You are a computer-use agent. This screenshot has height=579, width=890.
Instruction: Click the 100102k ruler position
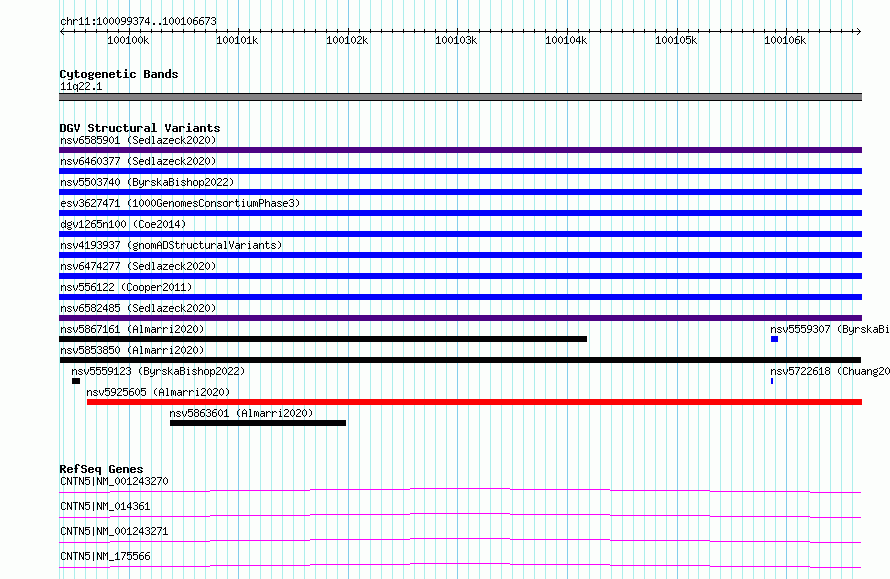pos(347,40)
